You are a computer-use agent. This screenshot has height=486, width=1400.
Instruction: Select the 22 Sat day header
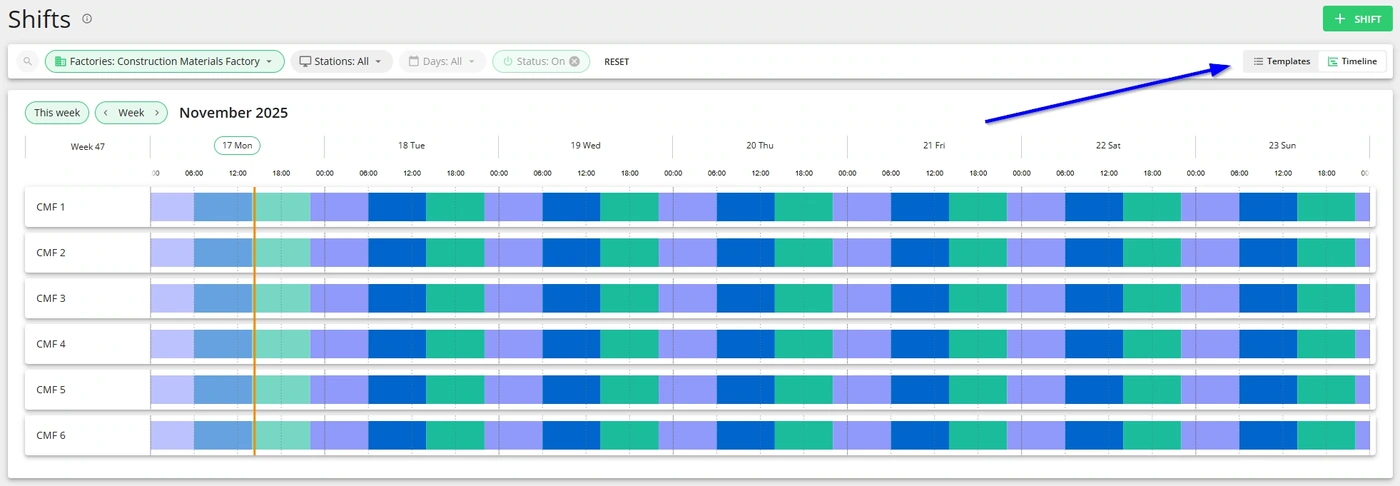[x=1108, y=145]
